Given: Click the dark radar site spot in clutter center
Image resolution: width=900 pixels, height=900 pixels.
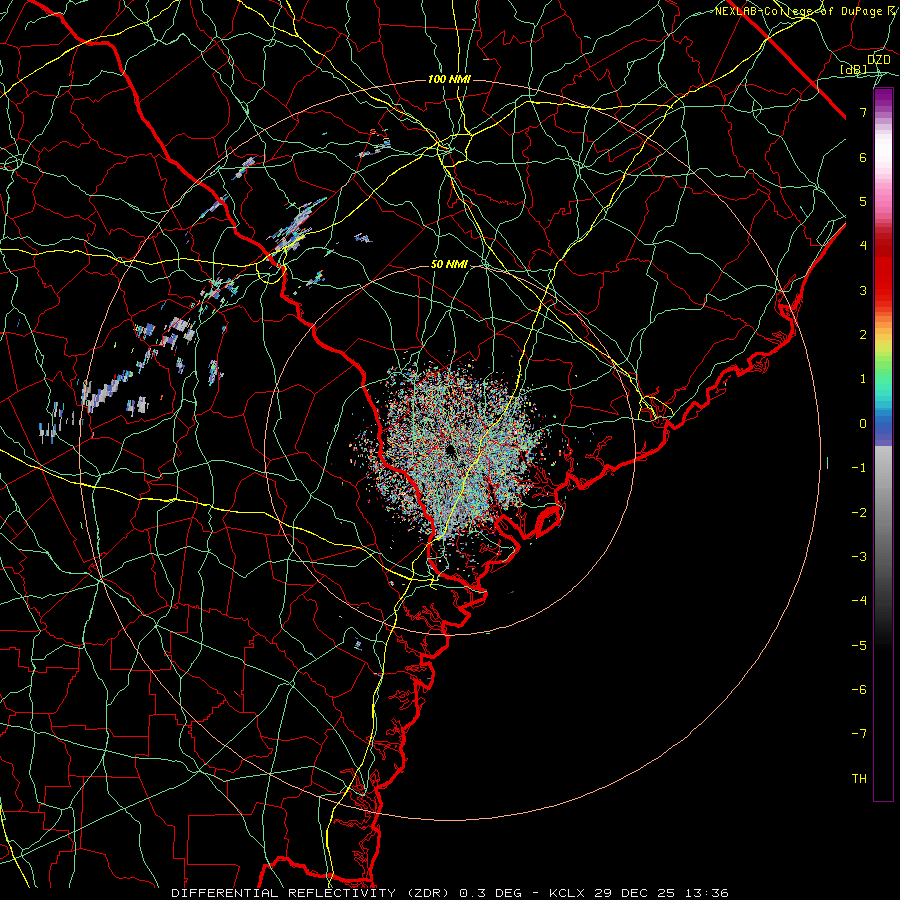Looking at the screenshot, I should pos(449,451).
